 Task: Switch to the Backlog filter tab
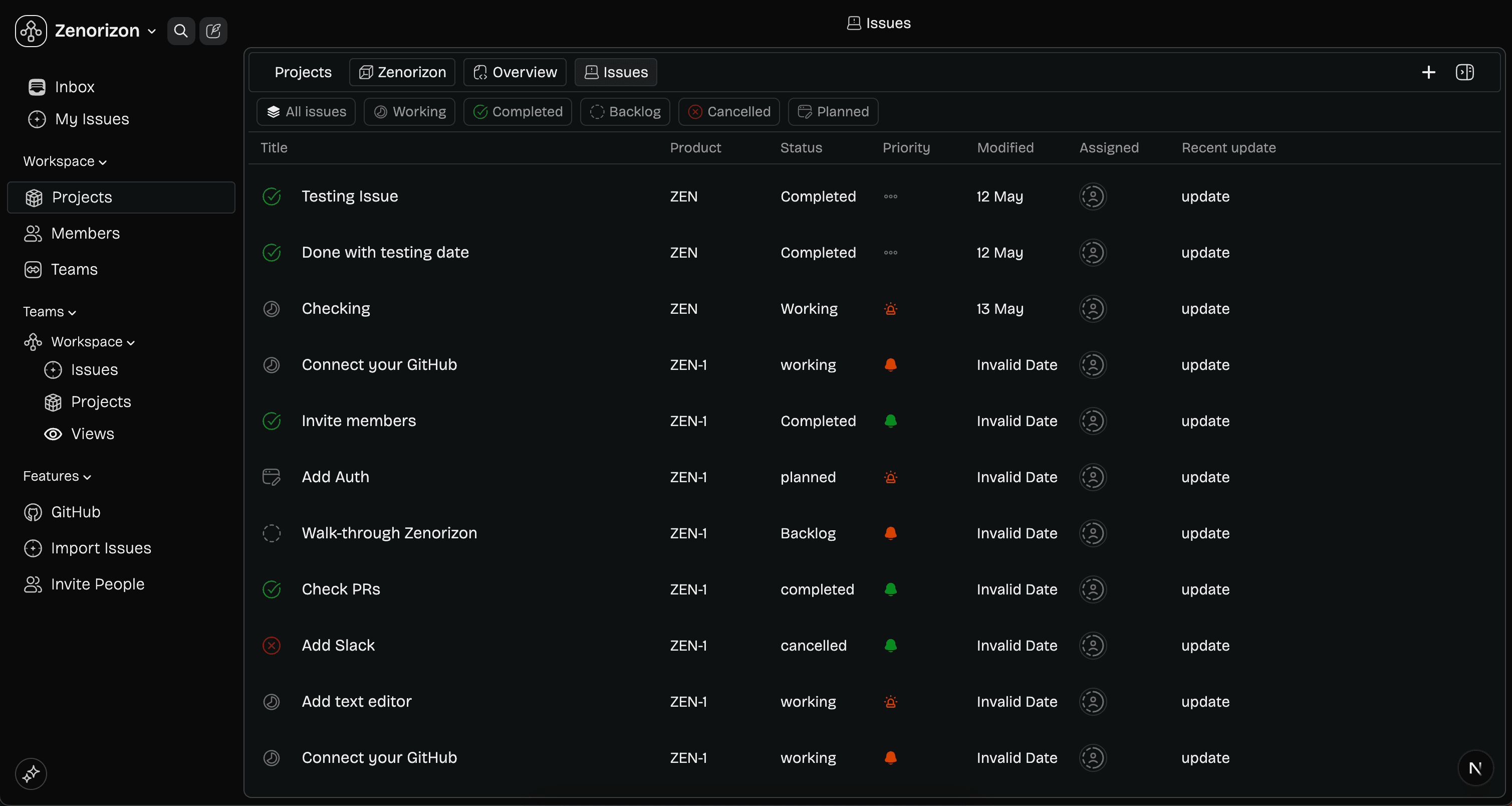(x=625, y=112)
